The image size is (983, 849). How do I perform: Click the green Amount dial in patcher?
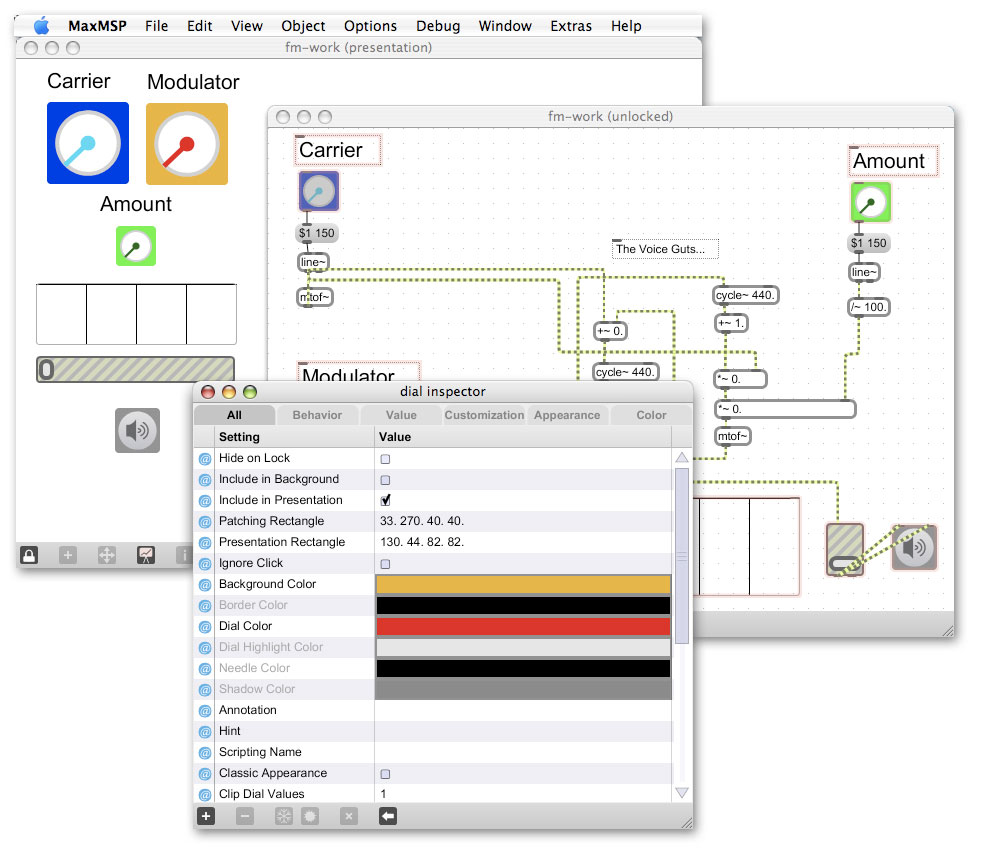(x=870, y=203)
